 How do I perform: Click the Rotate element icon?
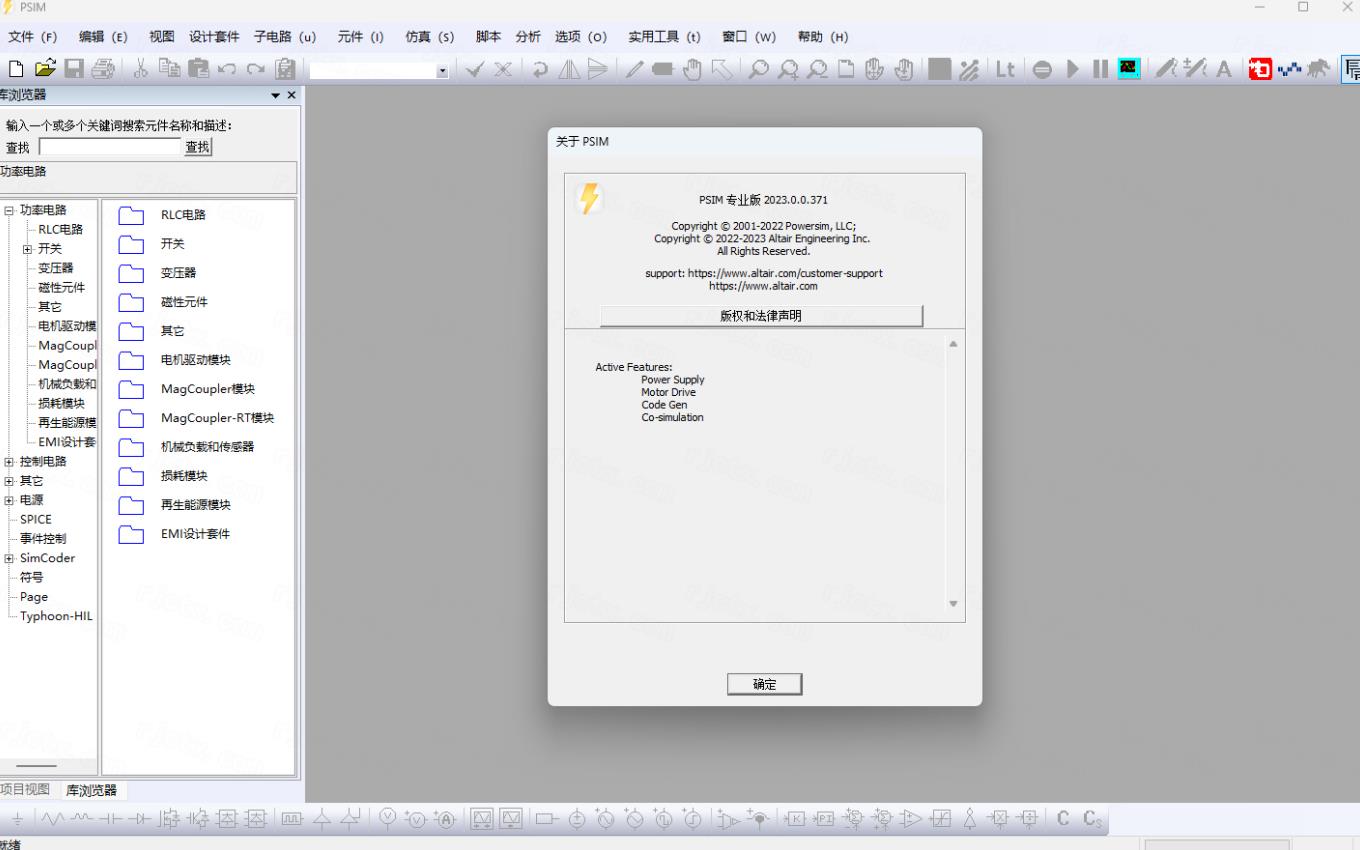[540, 69]
